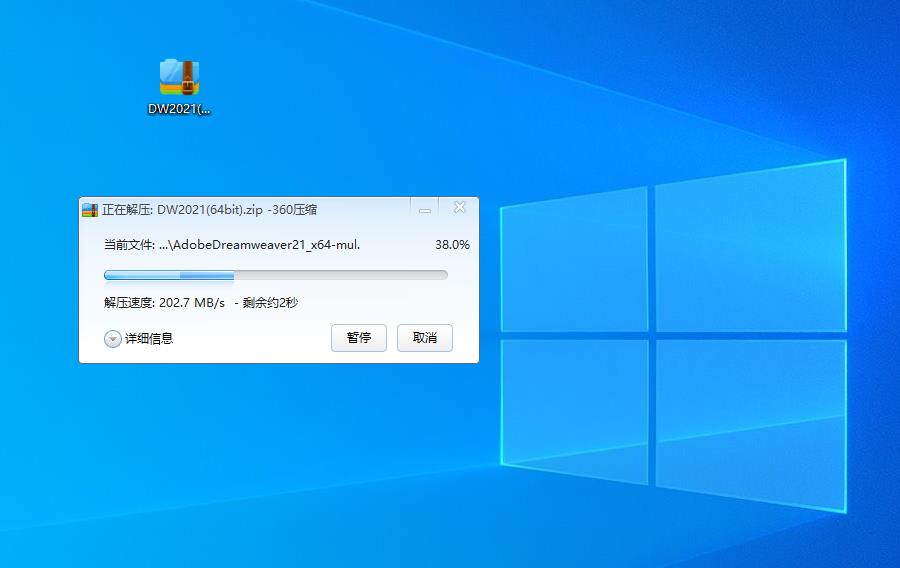
Task: Click the DW2021(... desktop icon label
Action: [x=179, y=109]
